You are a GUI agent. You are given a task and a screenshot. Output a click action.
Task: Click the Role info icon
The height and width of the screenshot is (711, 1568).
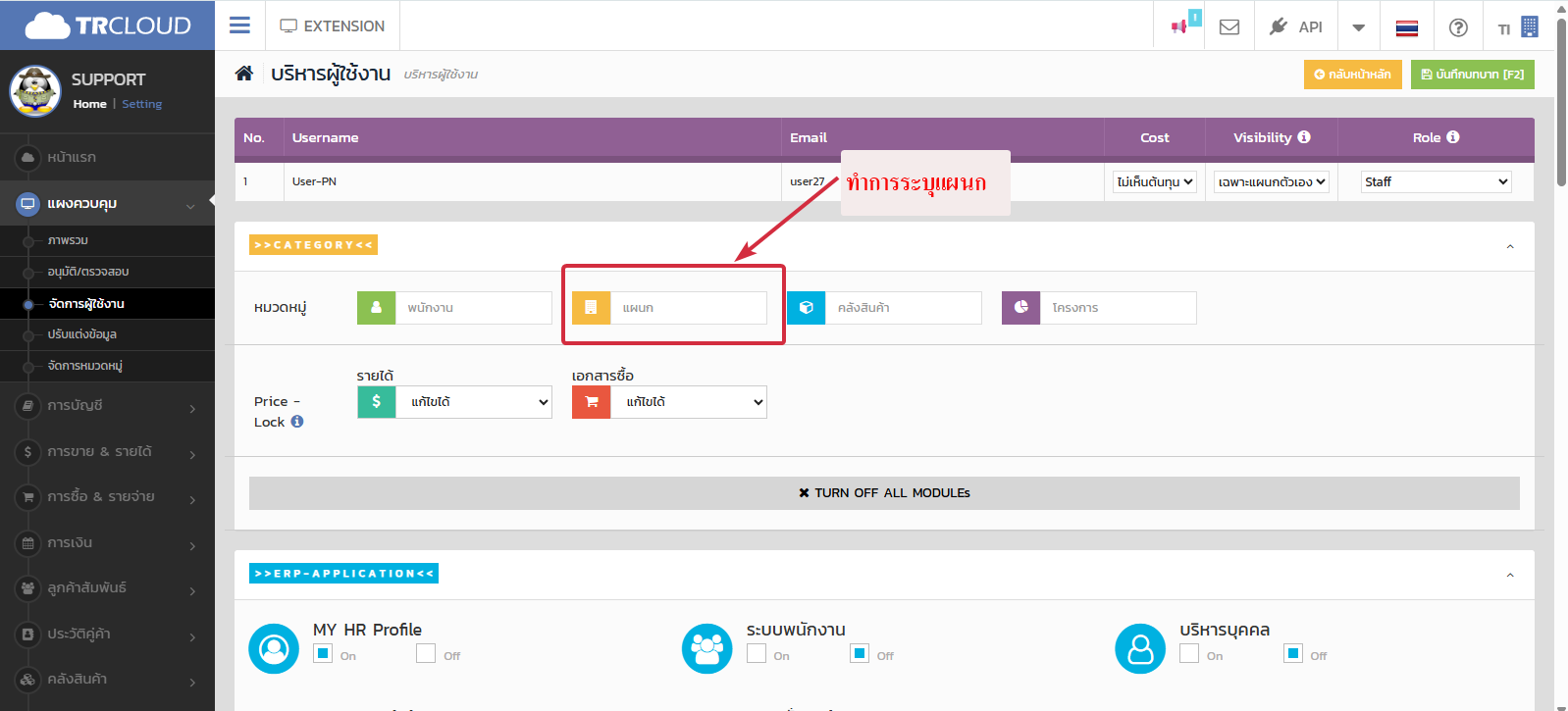point(1453,137)
